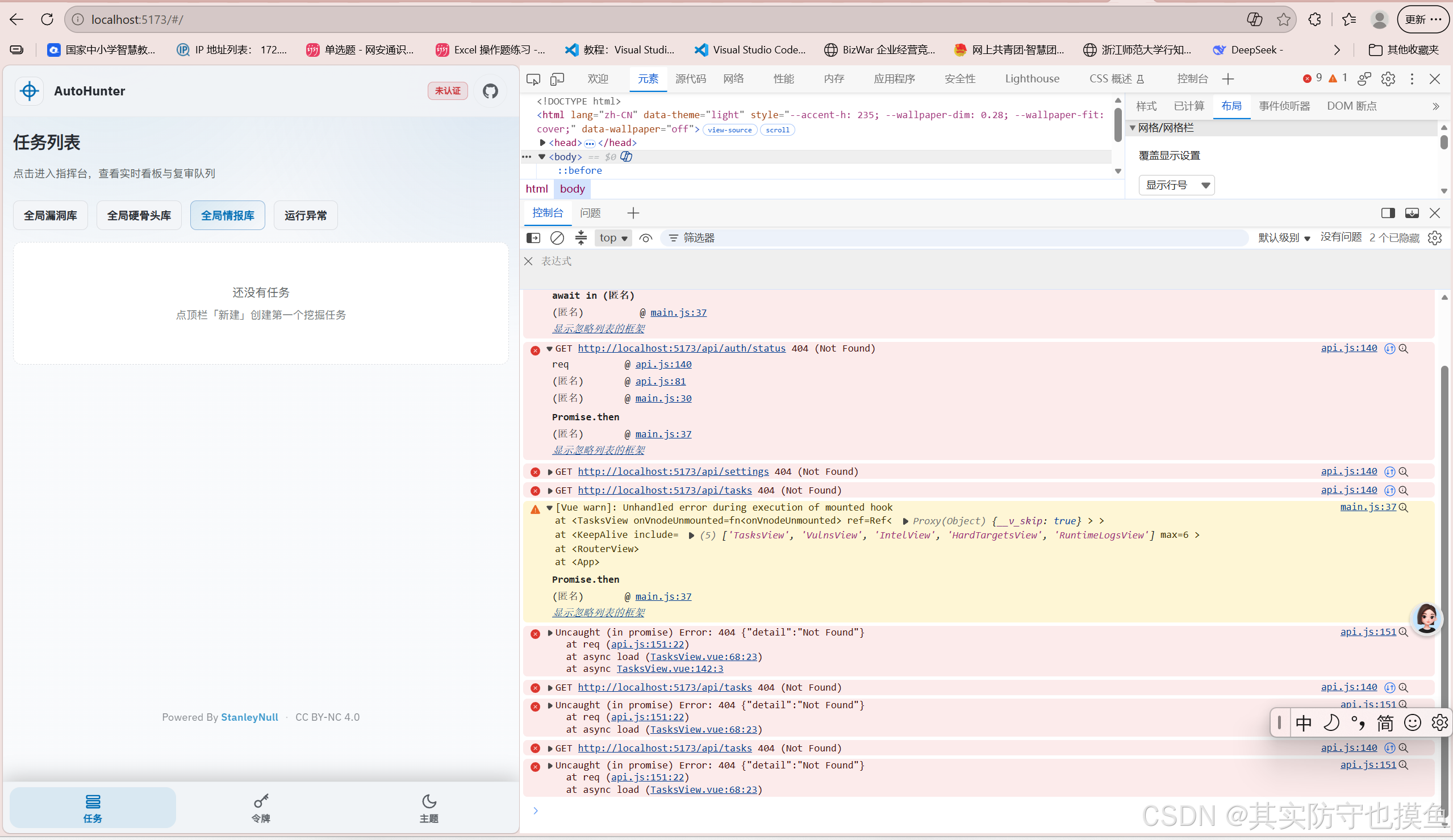
Task: Toggle IME Chinese mode 中 button
Action: [x=1303, y=723]
